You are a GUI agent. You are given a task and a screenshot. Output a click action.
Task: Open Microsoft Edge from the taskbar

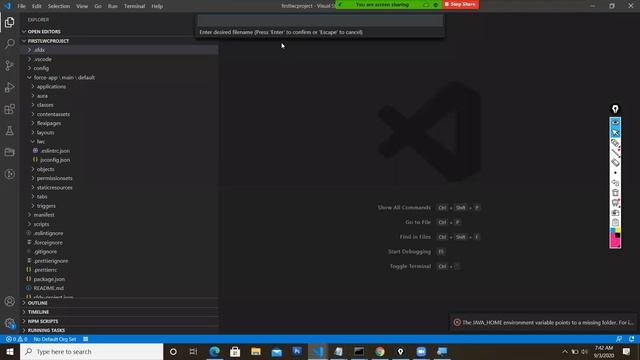(214, 351)
